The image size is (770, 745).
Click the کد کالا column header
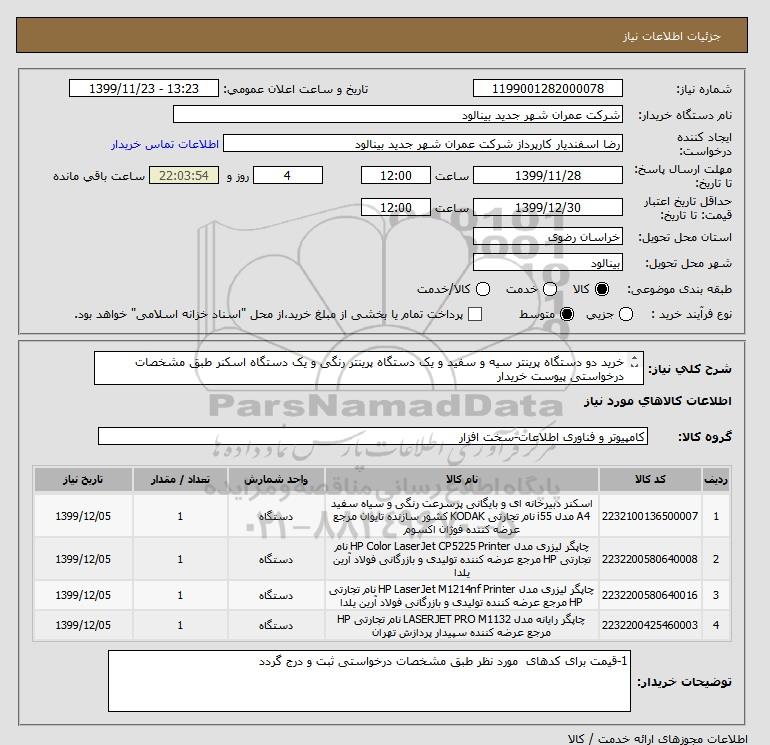650,479
